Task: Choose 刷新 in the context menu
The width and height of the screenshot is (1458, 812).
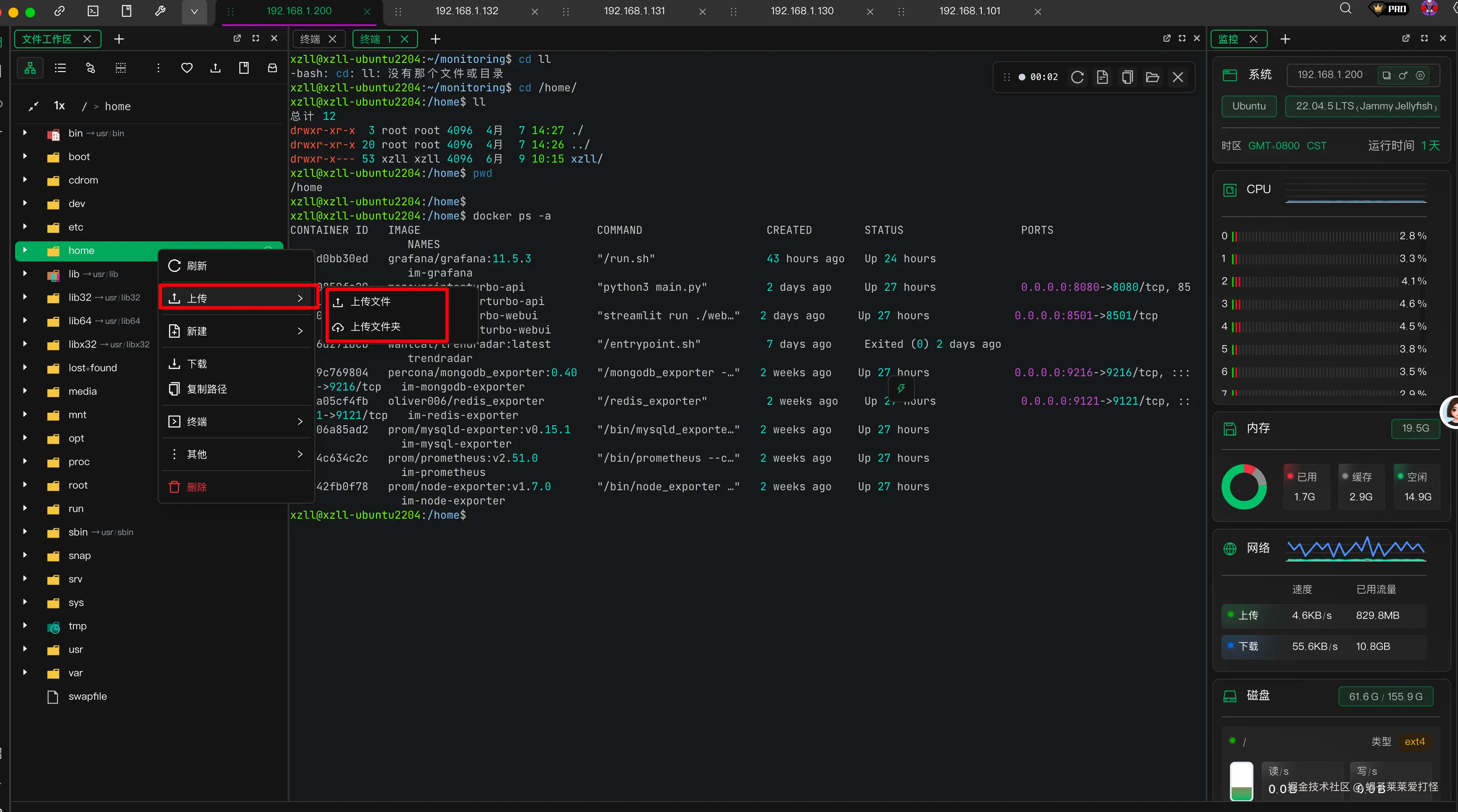Action: [x=236, y=266]
